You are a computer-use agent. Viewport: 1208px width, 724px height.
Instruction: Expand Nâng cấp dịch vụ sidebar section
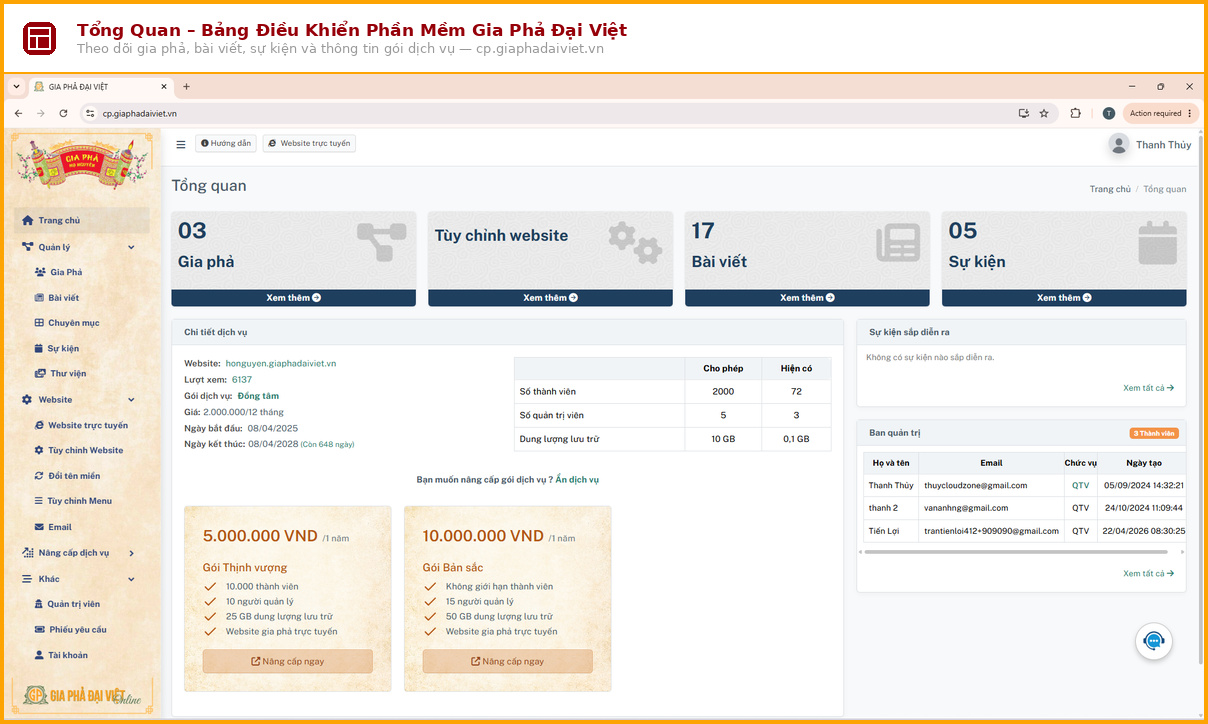click(x=82, y=553)
